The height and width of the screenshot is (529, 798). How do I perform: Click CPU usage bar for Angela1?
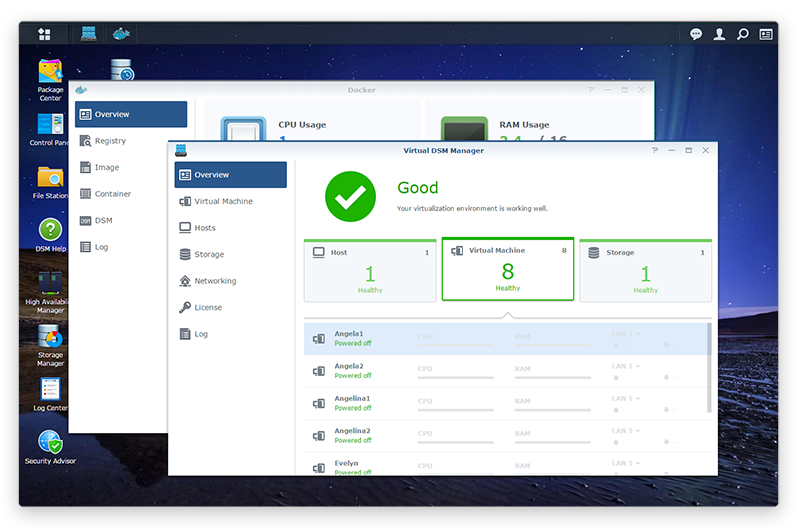(x=455, y=345)
